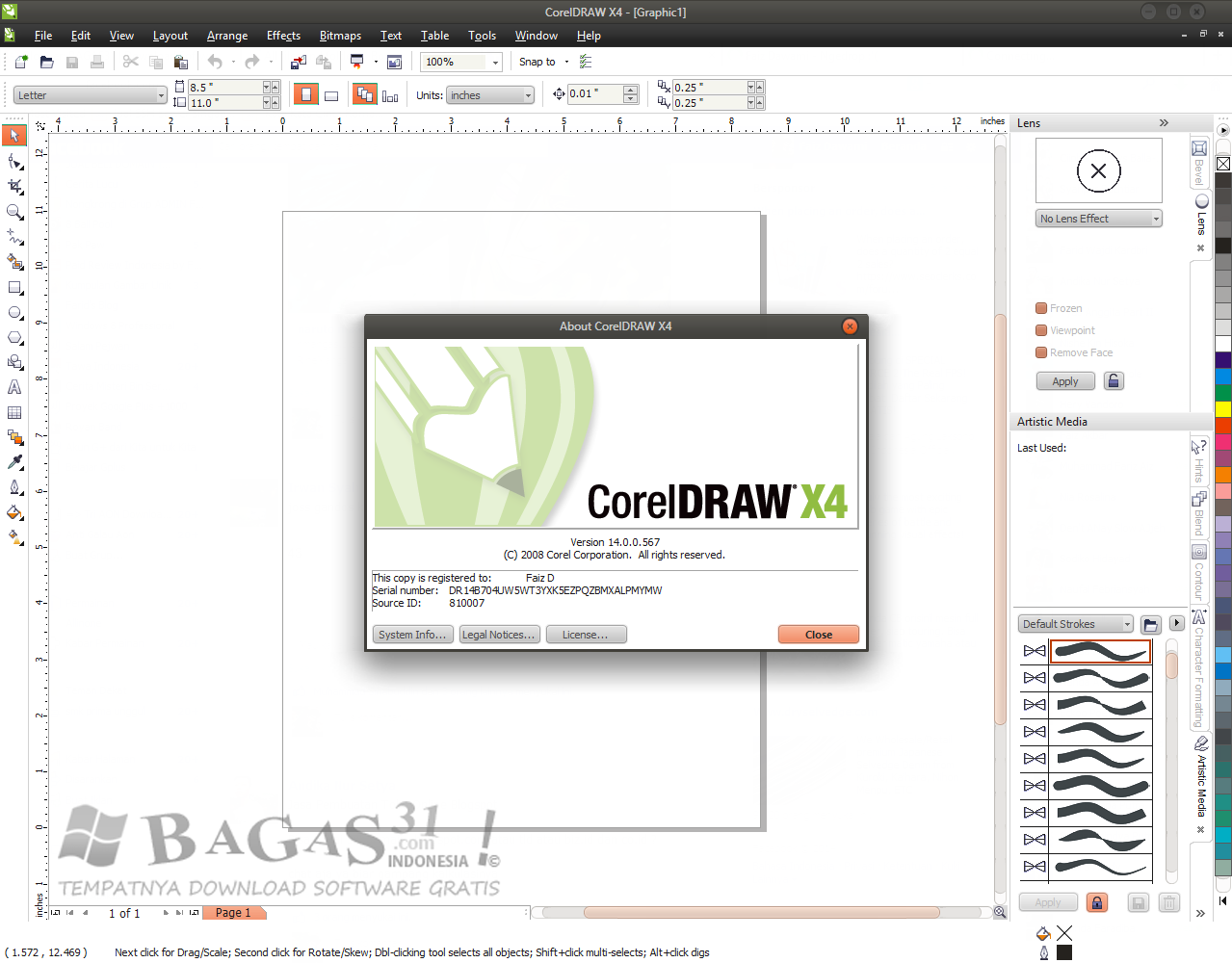Toggle apply layout to current page only
This screenshot has width=1232, height=963.
pyautogui.click(x=390, y=94)
